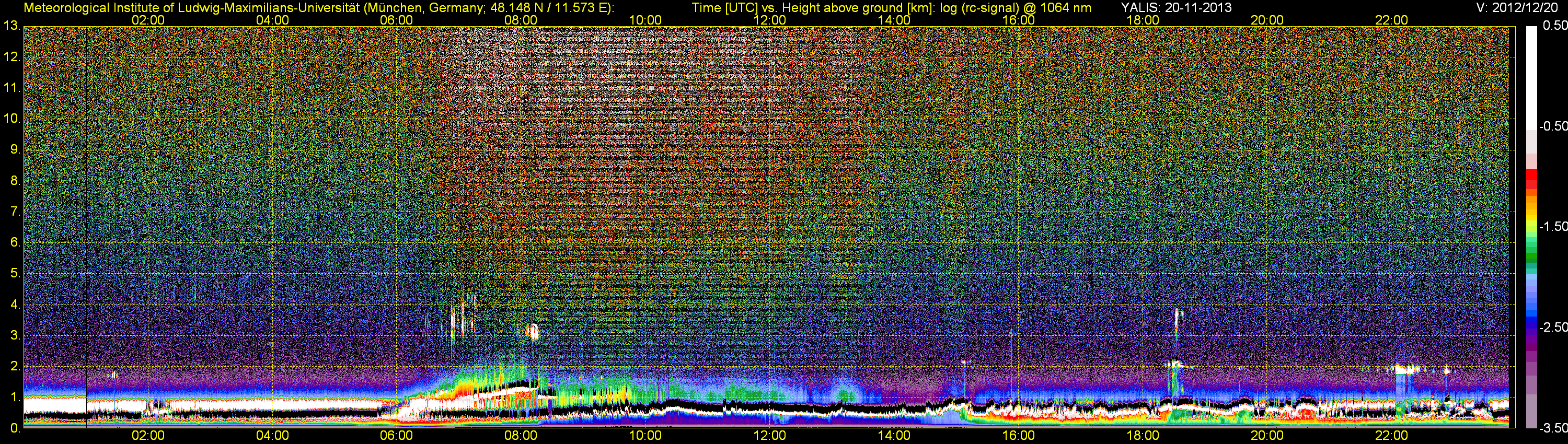The image size is (1568, 444).
Task: Select the 4. km height axis label
Action: pyautogui.click(x=15, y=304)
